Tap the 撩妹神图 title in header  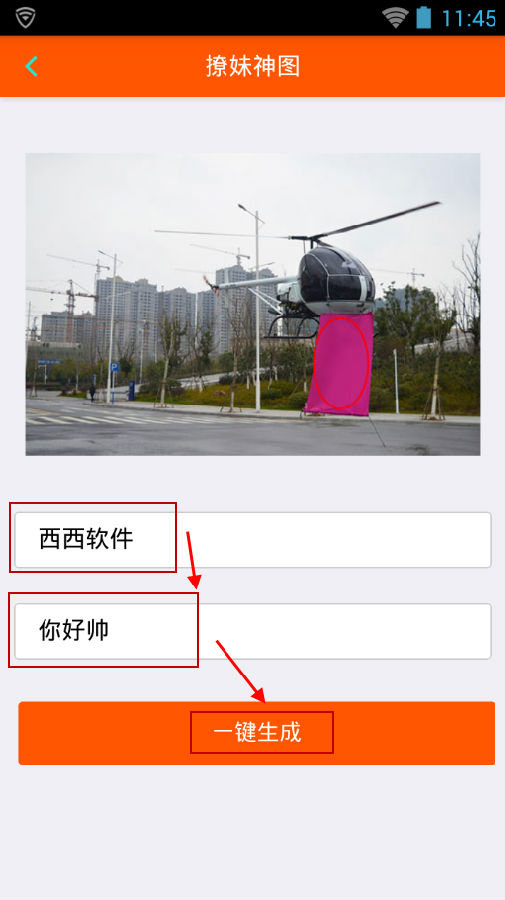point(253,67)
